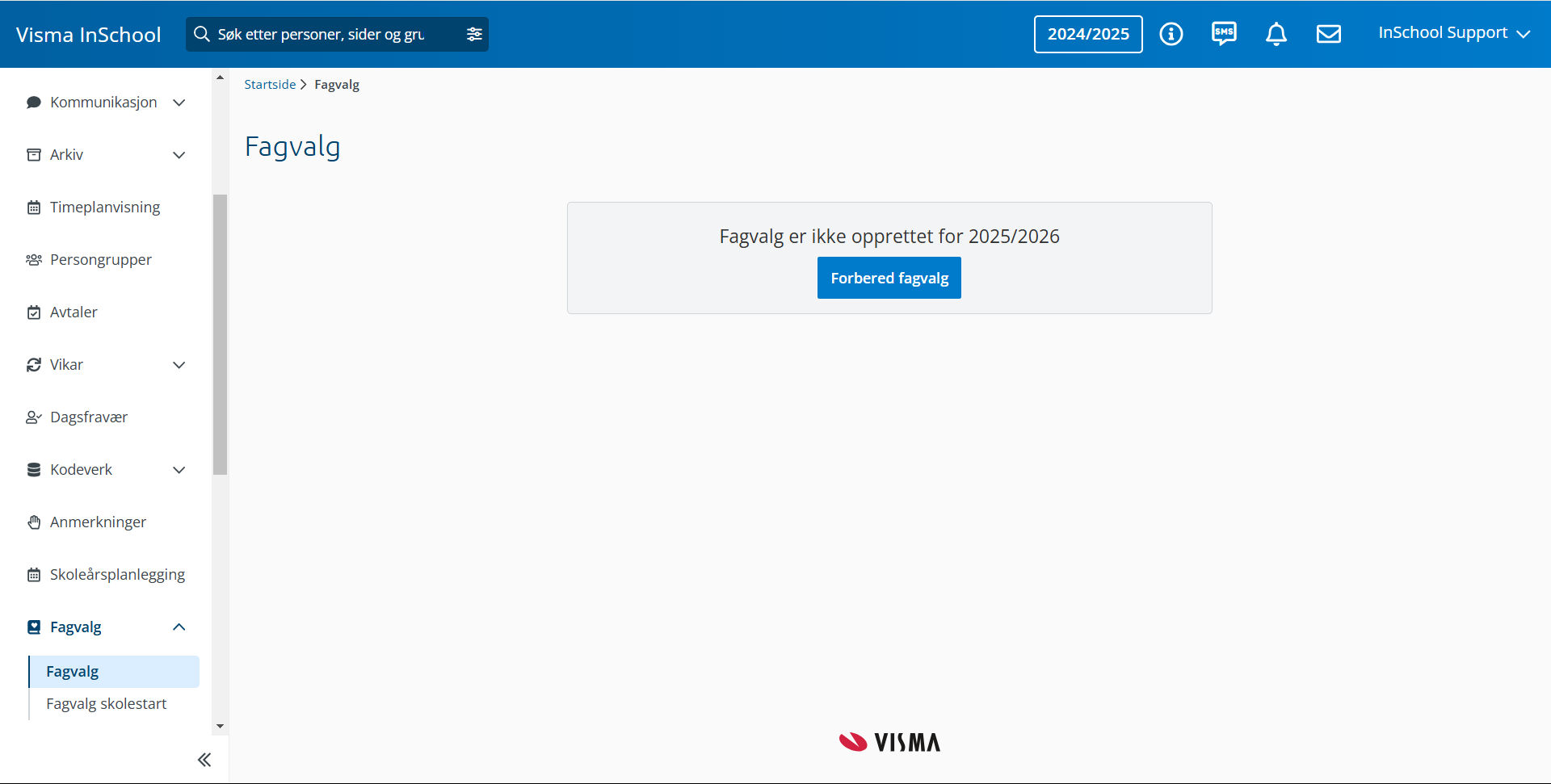
Task: Click the Visma logo in footer
Action: [889, 742]
